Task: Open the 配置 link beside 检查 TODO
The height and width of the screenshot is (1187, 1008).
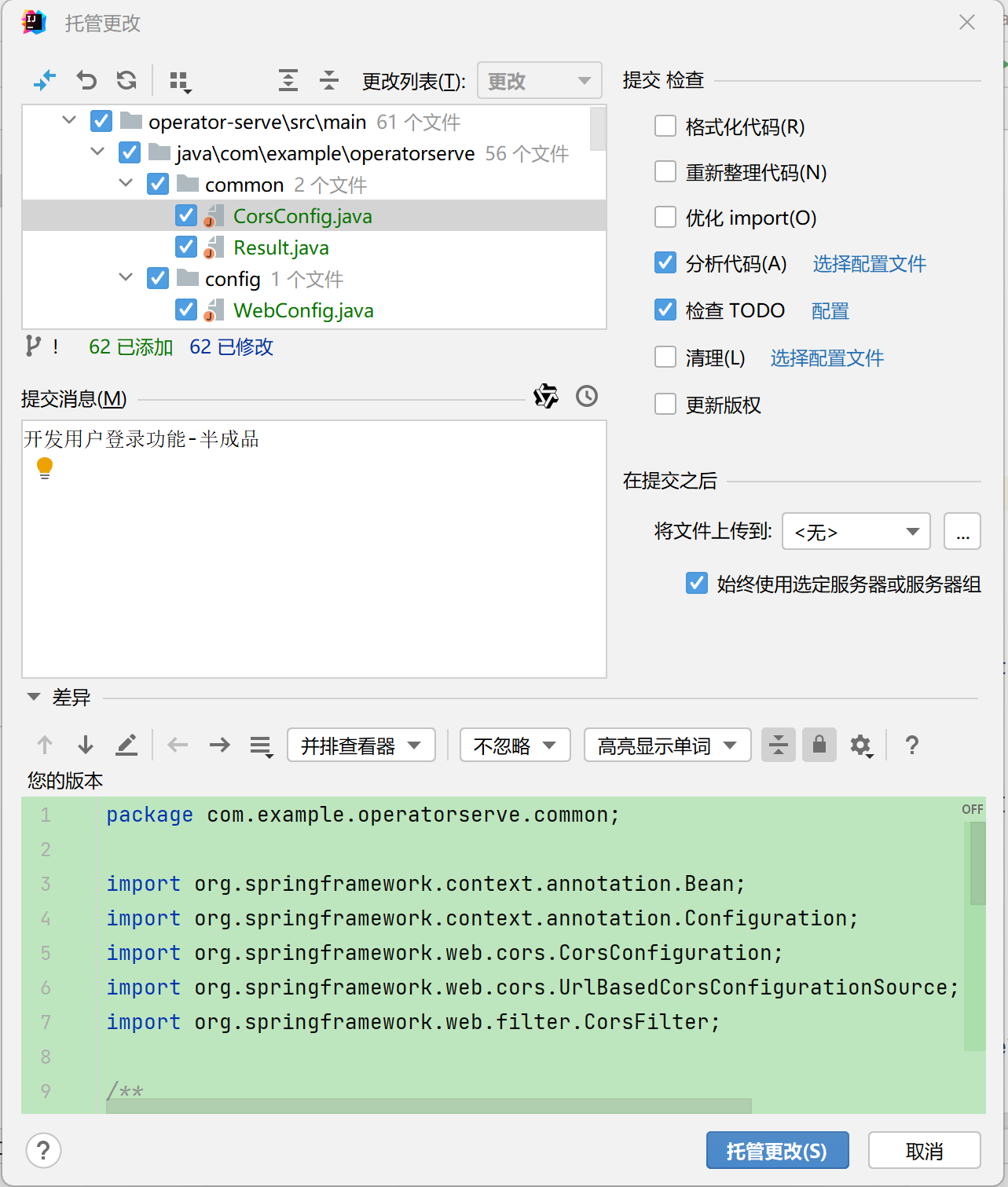Action: pos(830,311)
